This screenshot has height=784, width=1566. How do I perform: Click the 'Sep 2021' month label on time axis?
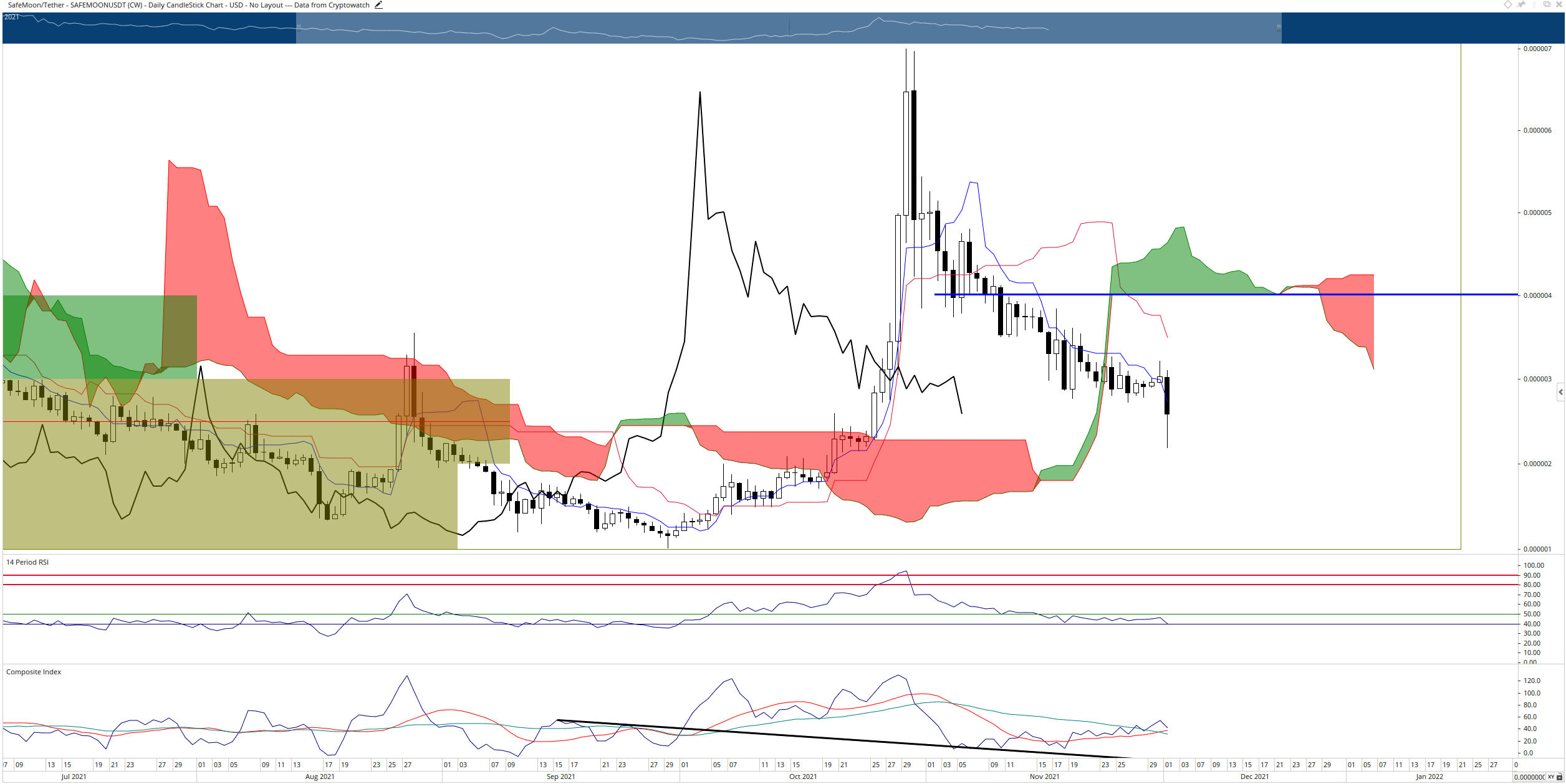560,777
